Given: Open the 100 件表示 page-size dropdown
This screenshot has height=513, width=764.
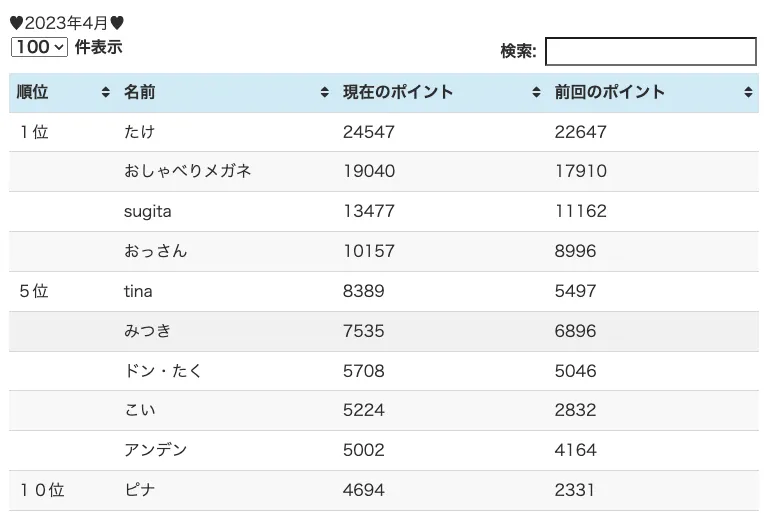Looking at the screenshot, I should 40,47.
